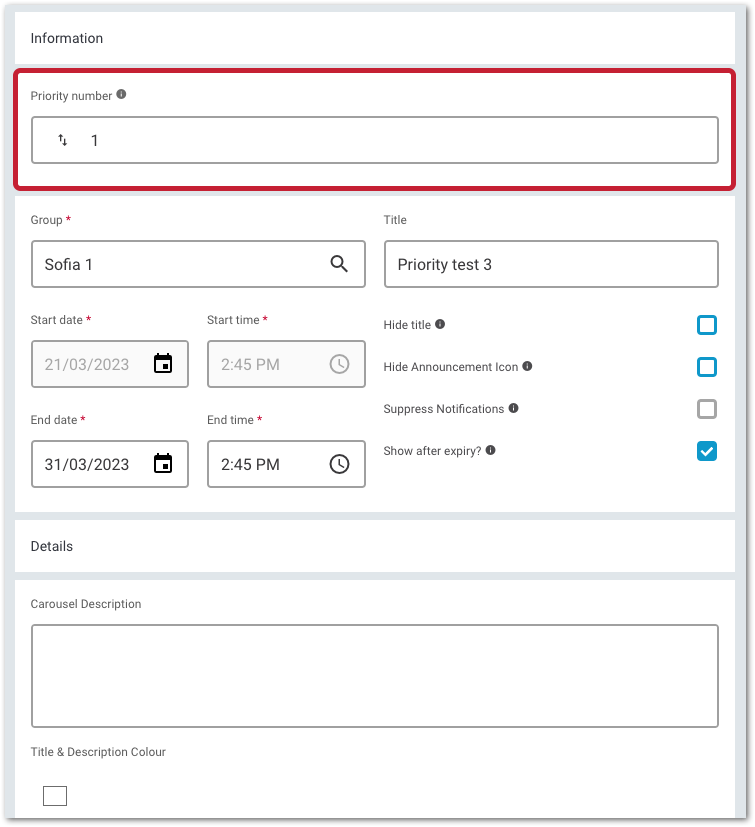Viewport: 755px width, 827px height.
Task: Click the Group search magnifier icon
Action: pyautogui.click(x=339, y=264)
